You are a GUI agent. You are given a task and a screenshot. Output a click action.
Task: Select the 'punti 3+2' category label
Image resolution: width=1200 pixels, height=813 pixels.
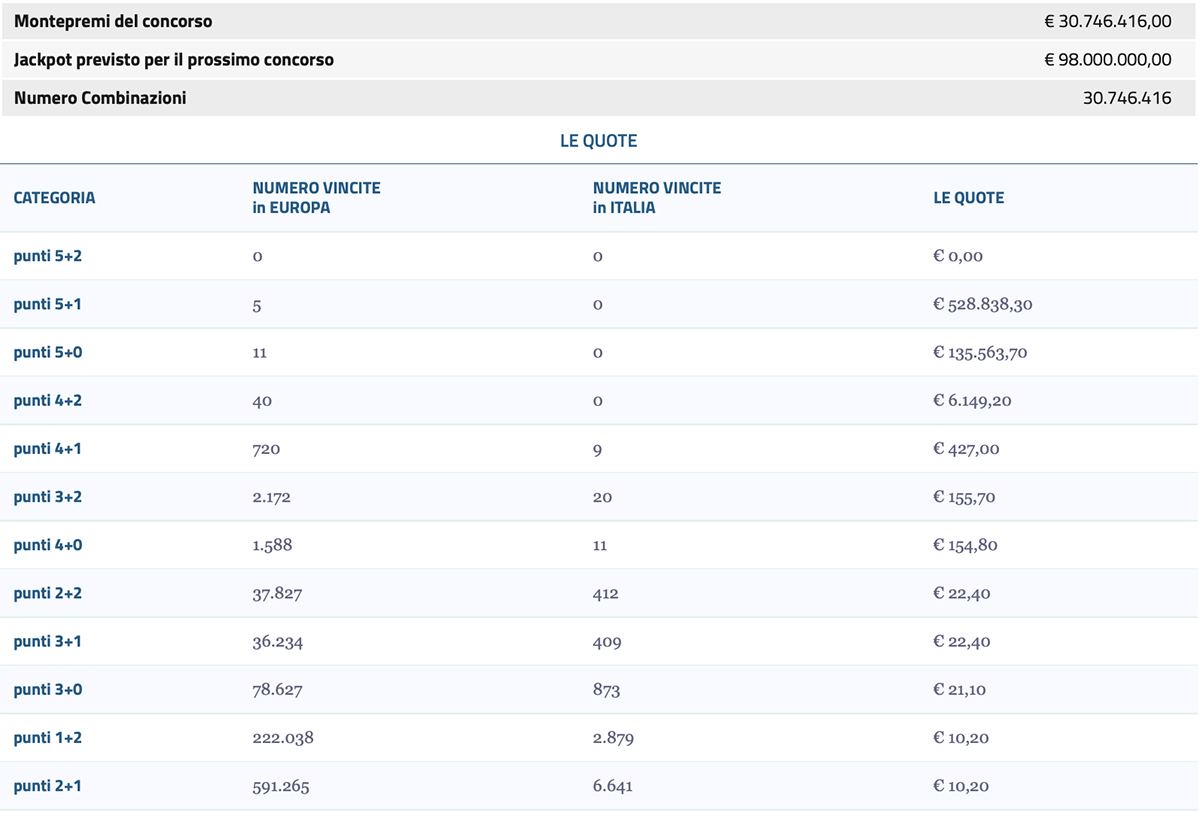point(48,497)
